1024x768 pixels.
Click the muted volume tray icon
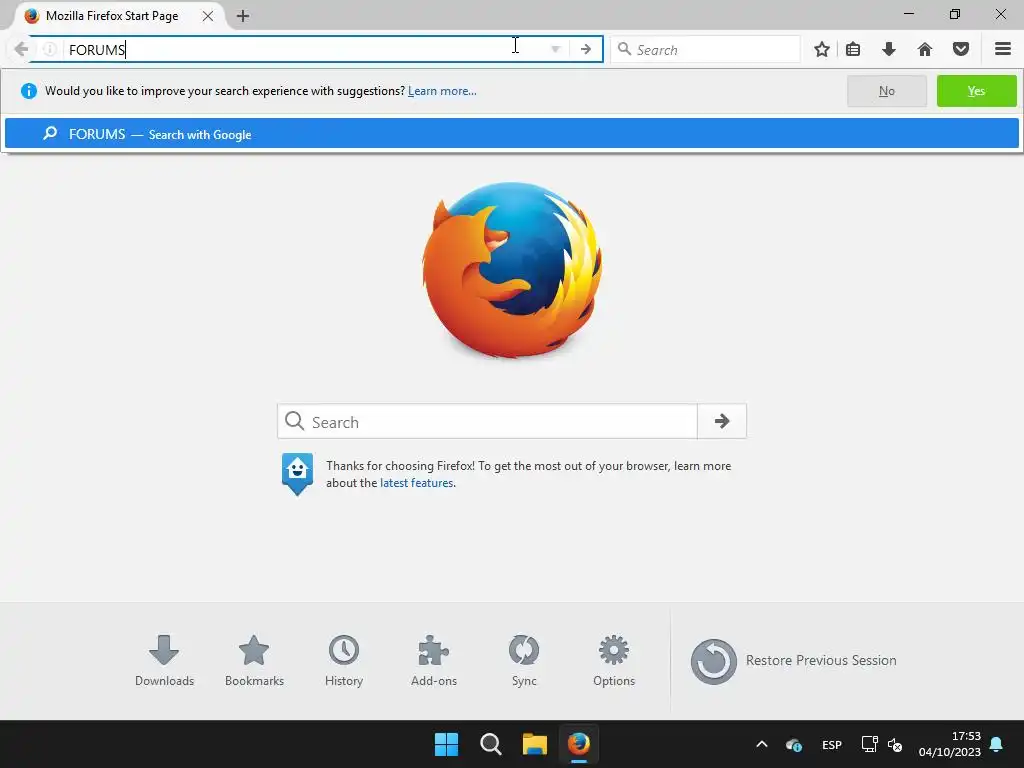pos(895,744)
